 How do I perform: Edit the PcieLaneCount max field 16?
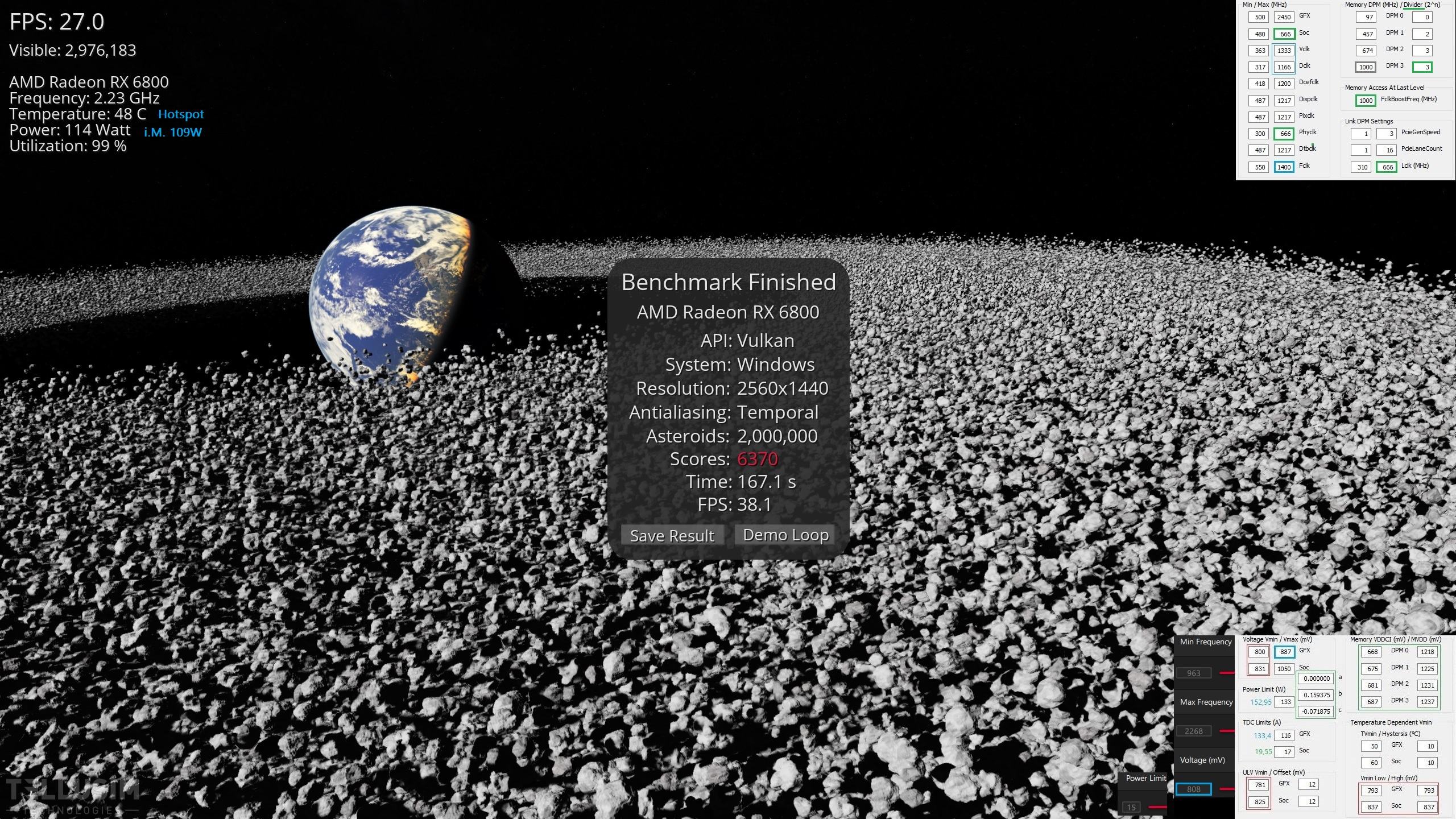coord(1387,150)
